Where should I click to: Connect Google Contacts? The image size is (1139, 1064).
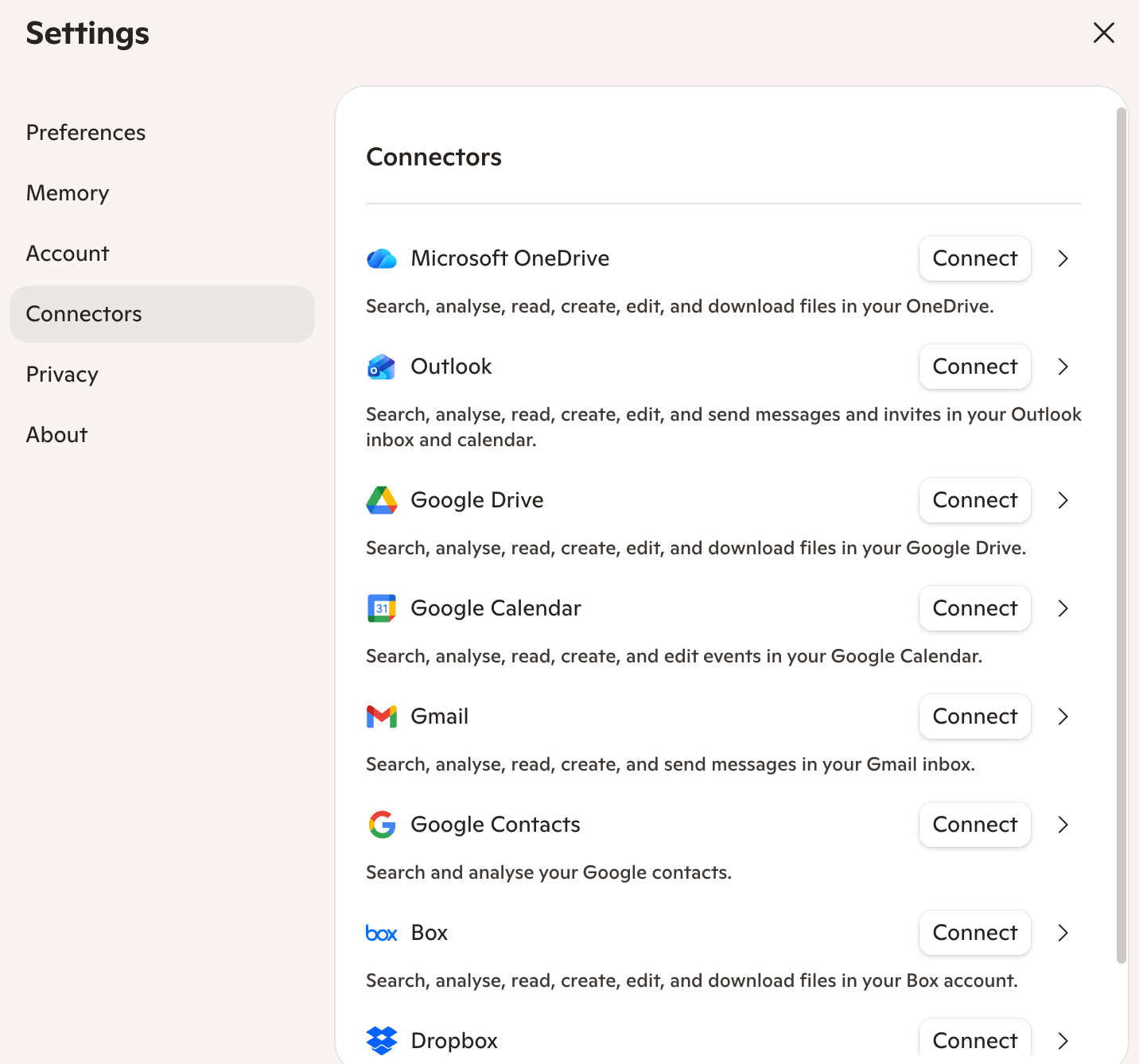pyautogui.click(x=975, y=825)
